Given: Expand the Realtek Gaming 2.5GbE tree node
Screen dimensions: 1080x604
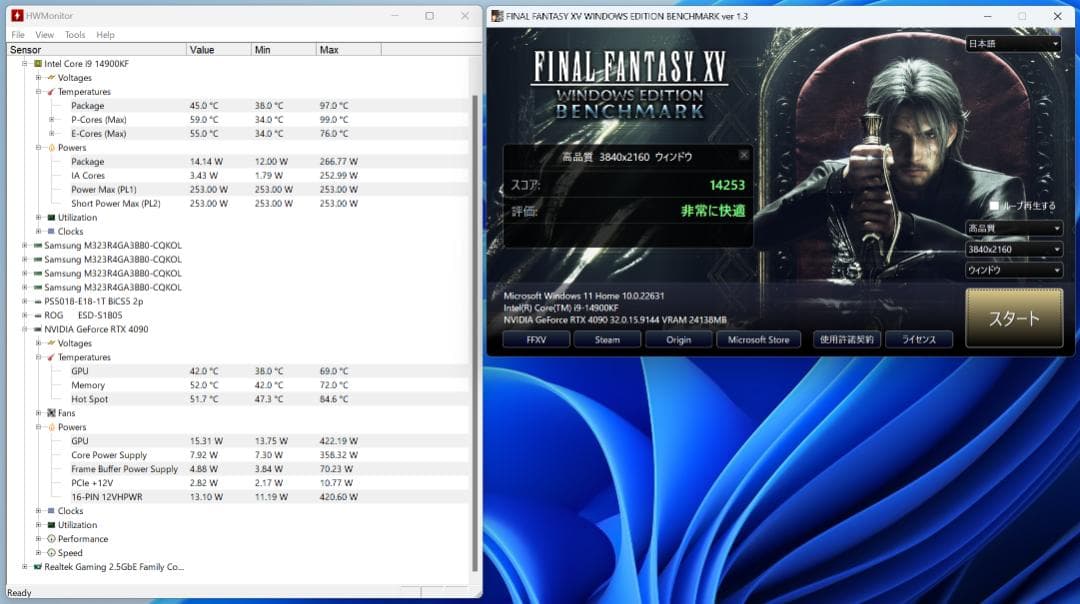Looking at the screenshot, I should click(x=24, y=567).
